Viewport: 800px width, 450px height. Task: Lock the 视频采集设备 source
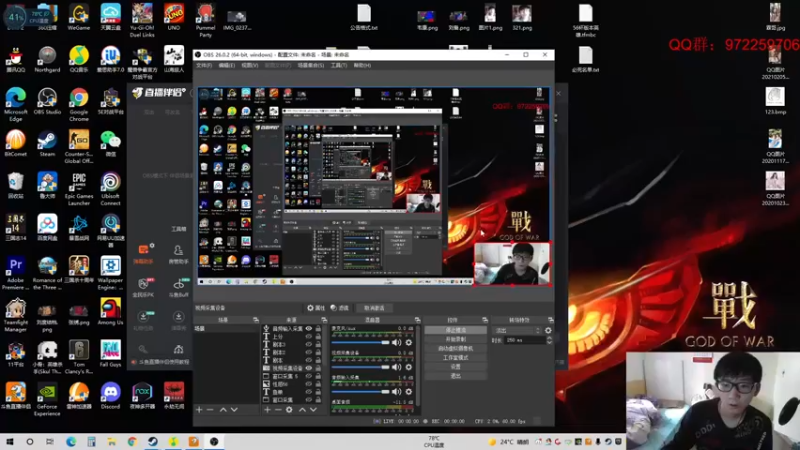[x=318, y=368]
